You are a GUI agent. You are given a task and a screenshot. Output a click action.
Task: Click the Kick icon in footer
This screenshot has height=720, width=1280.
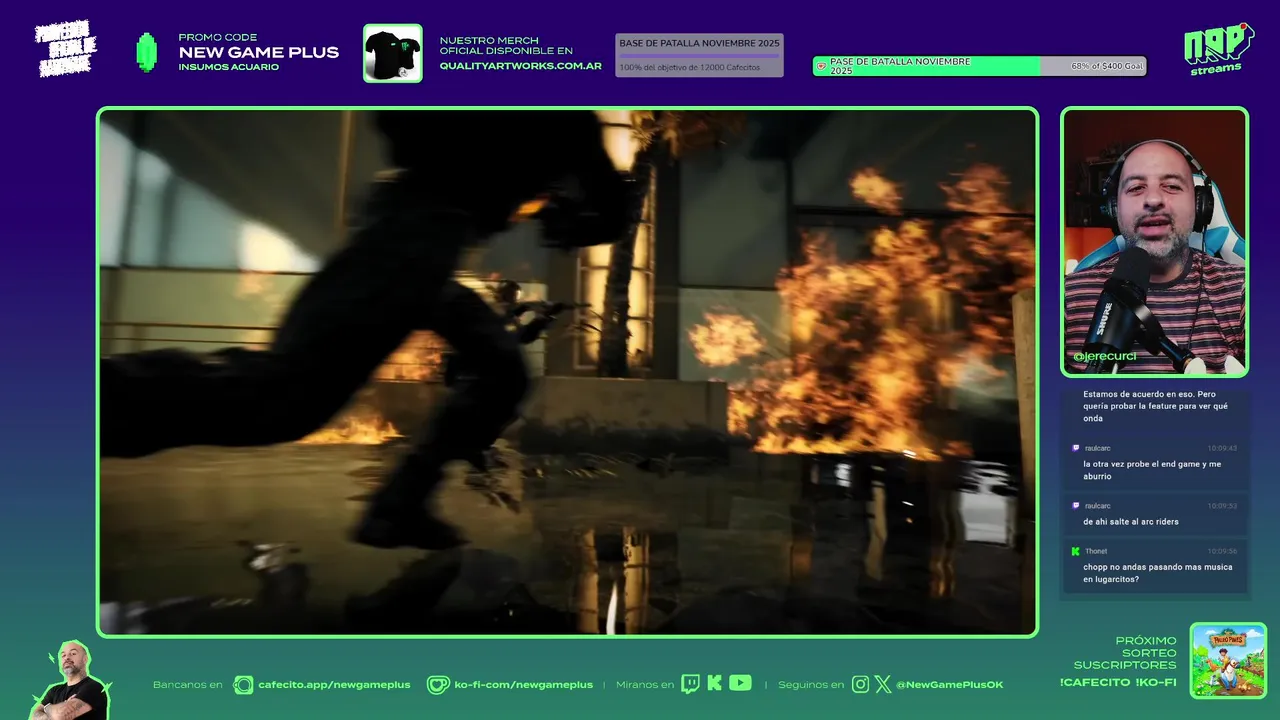(x=715, y=683)
